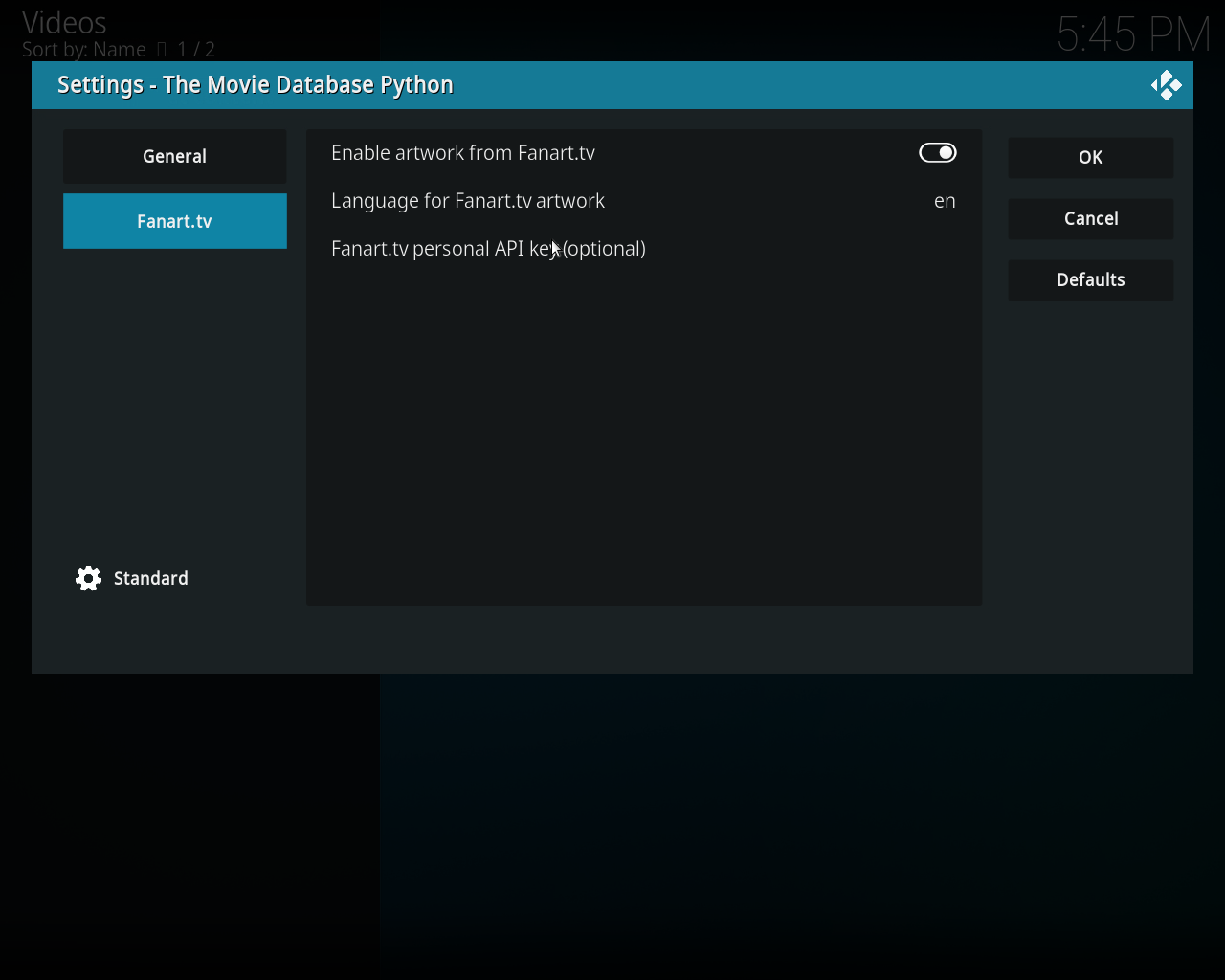Click the 5:45 PM clock
The height and width of the screenshot is (980, 1225).
click(x=1134, y=35)
